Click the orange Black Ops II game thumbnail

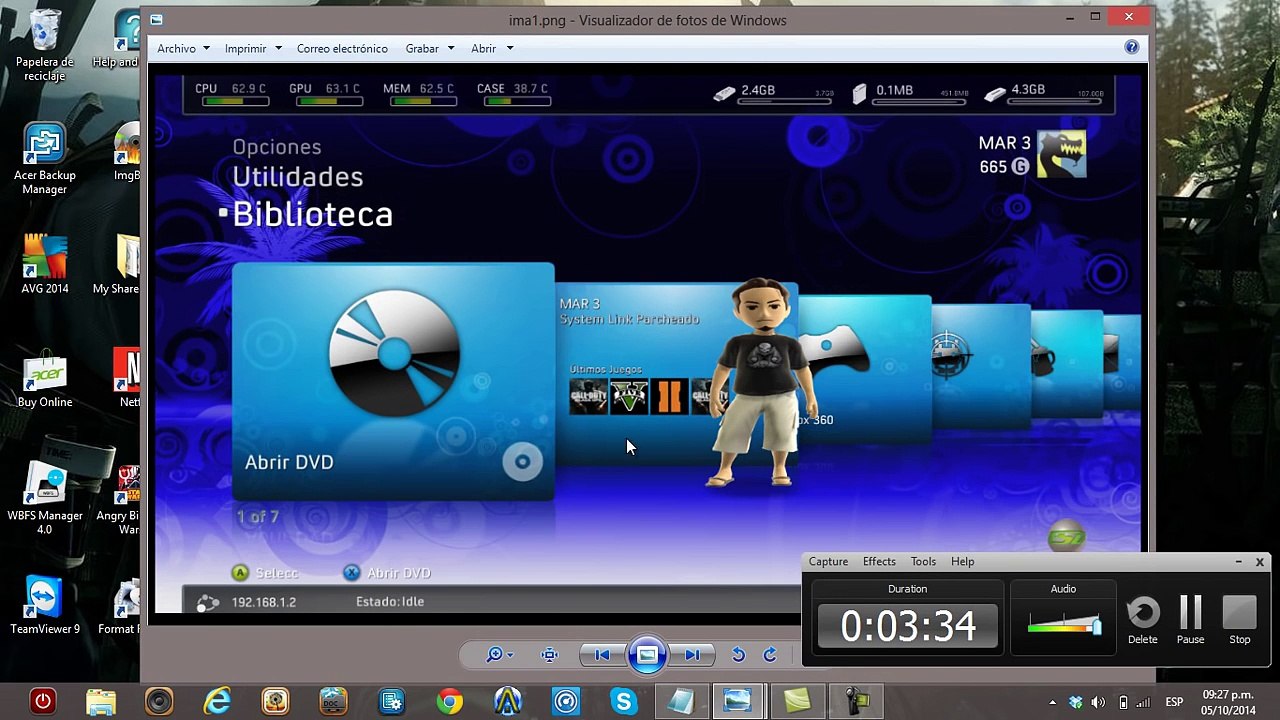click(669, 397)
